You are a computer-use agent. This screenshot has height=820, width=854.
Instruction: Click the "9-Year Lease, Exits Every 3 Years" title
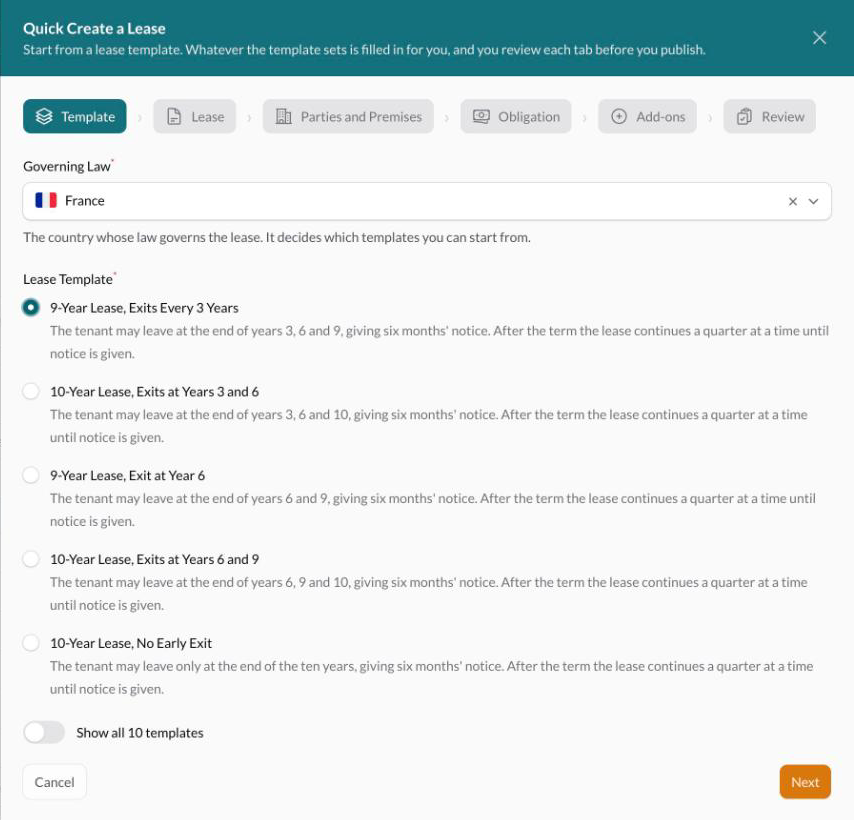click(144, 308)
